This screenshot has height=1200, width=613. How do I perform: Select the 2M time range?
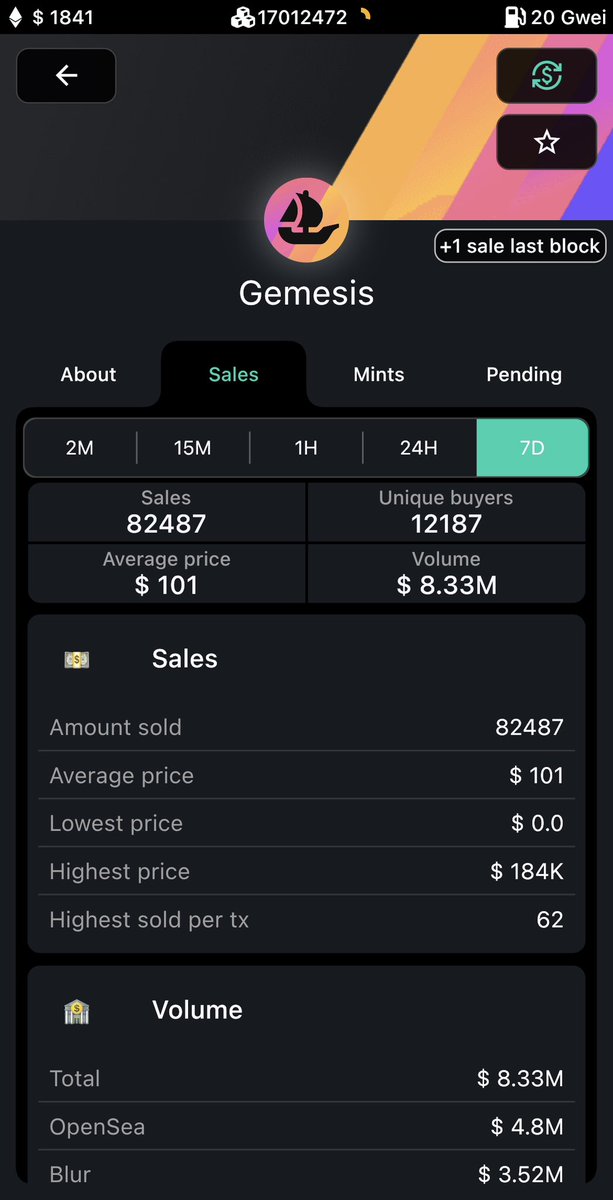click(80, 448)
